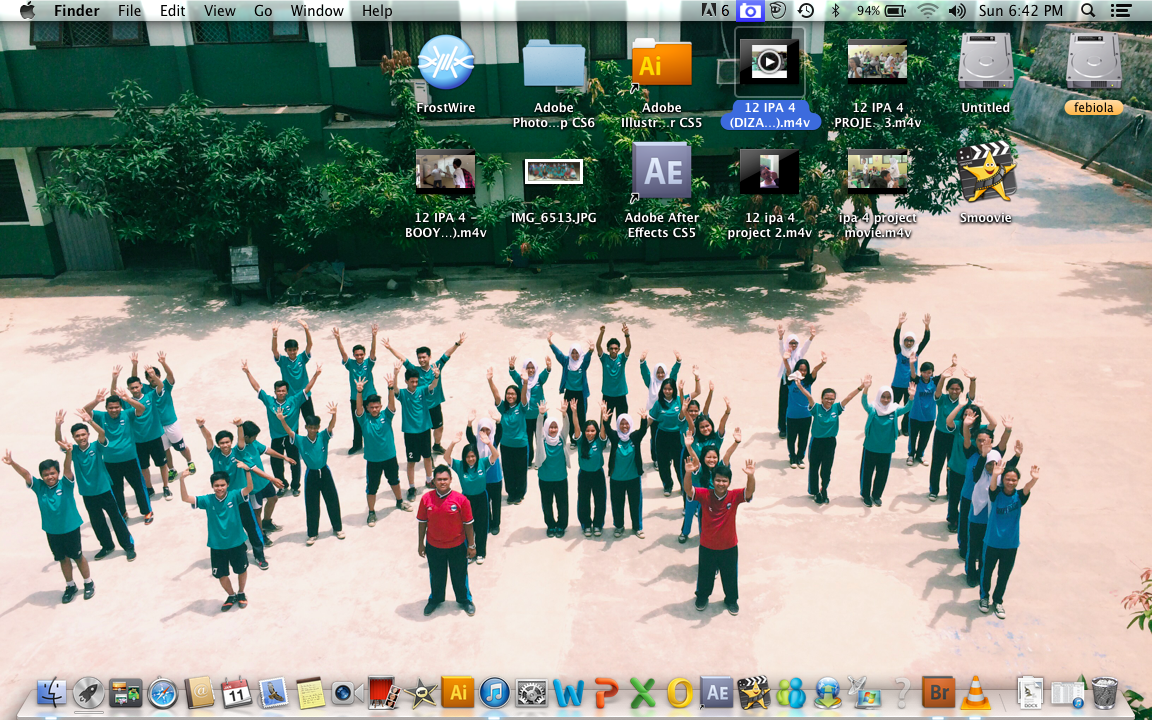Open the Trash in the Dock
Image resolution: width=1152 pixels, height=720 pixels.
pos(1105,693)
